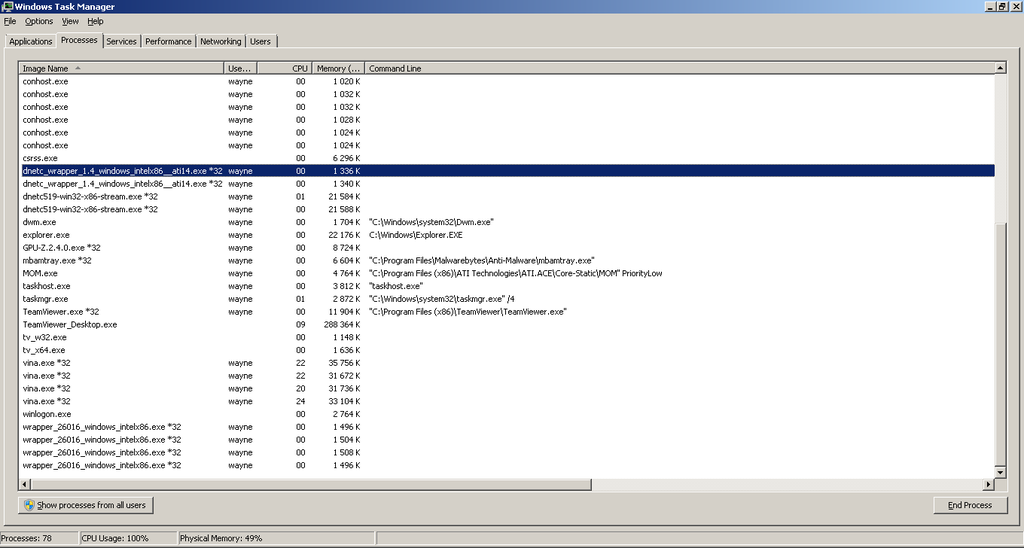Image resolution: width=1024 pixels, height=548 pixels.
Task: Select TeamViewer_Desktop.exe process
Action: tap(507, 325)
